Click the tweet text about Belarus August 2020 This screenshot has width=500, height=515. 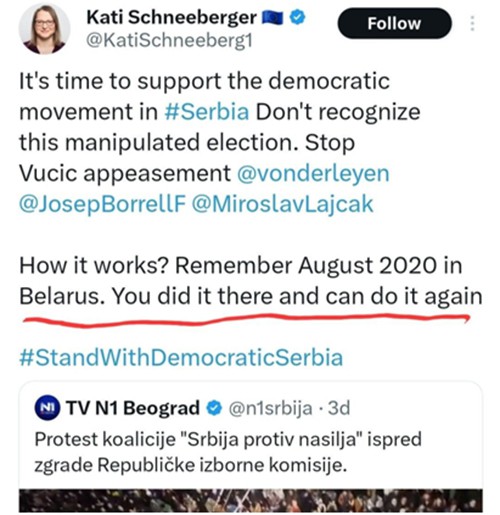251,281
